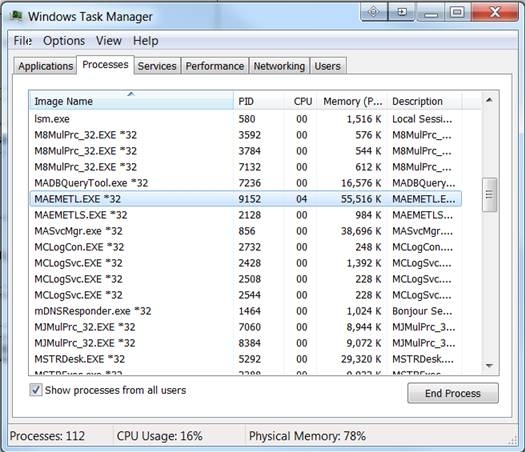Minimize the Task Manager window

431,13
